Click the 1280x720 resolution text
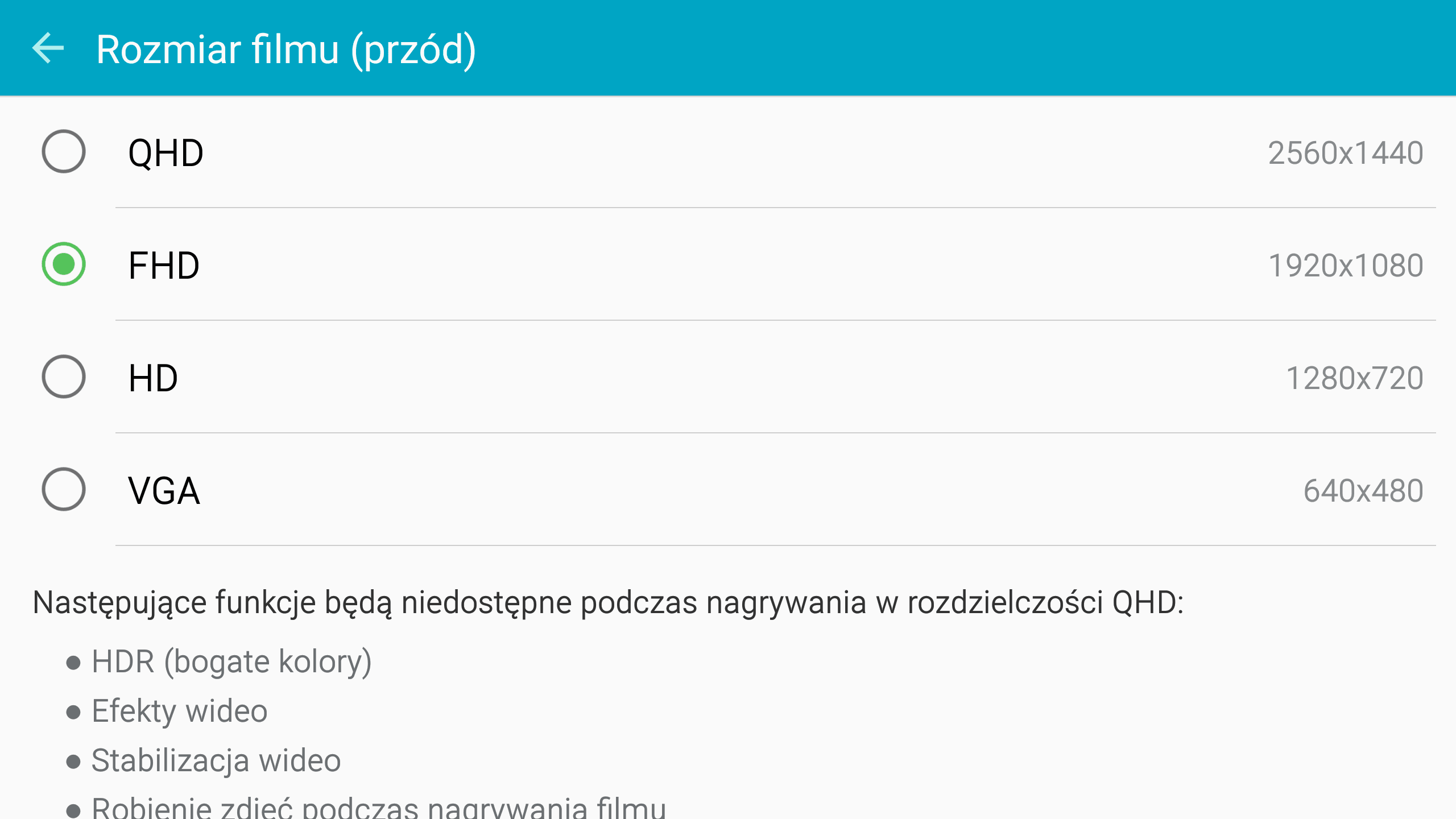Image resolution: width=1456 pixels, height=819 pixels. 1355,378
